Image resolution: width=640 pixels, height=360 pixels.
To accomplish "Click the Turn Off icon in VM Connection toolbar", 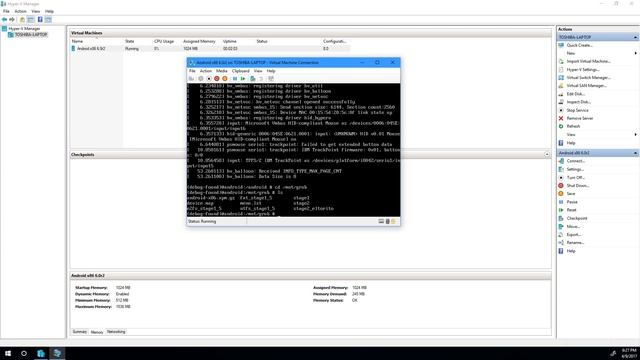I will coord(209,78).
